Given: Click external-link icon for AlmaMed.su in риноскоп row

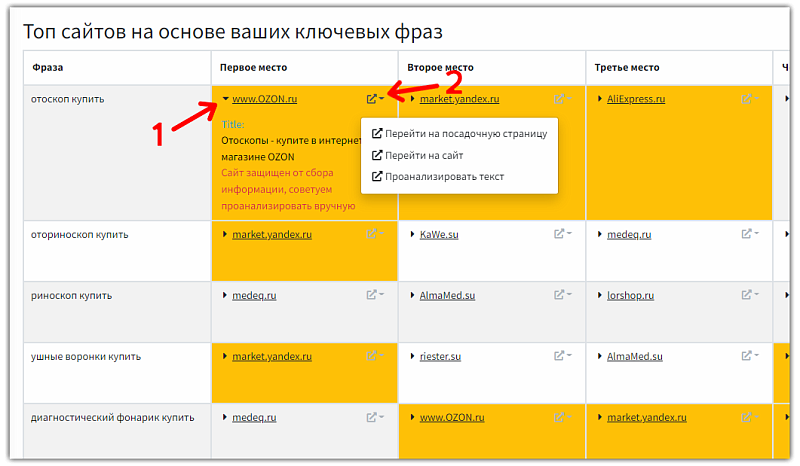Looking at the screenshot, I should point(559,295).
